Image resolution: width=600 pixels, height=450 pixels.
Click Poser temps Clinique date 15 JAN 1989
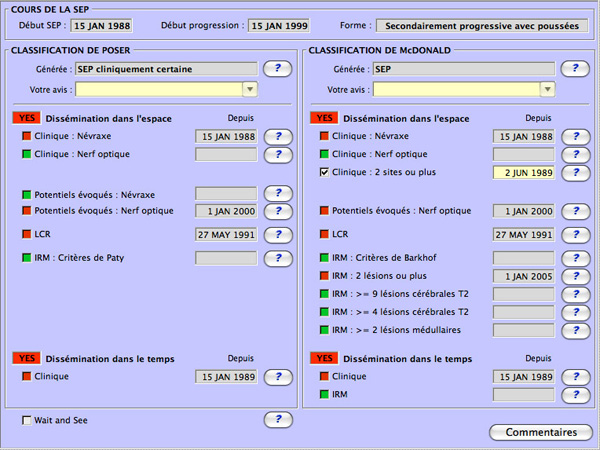(226, 377)
